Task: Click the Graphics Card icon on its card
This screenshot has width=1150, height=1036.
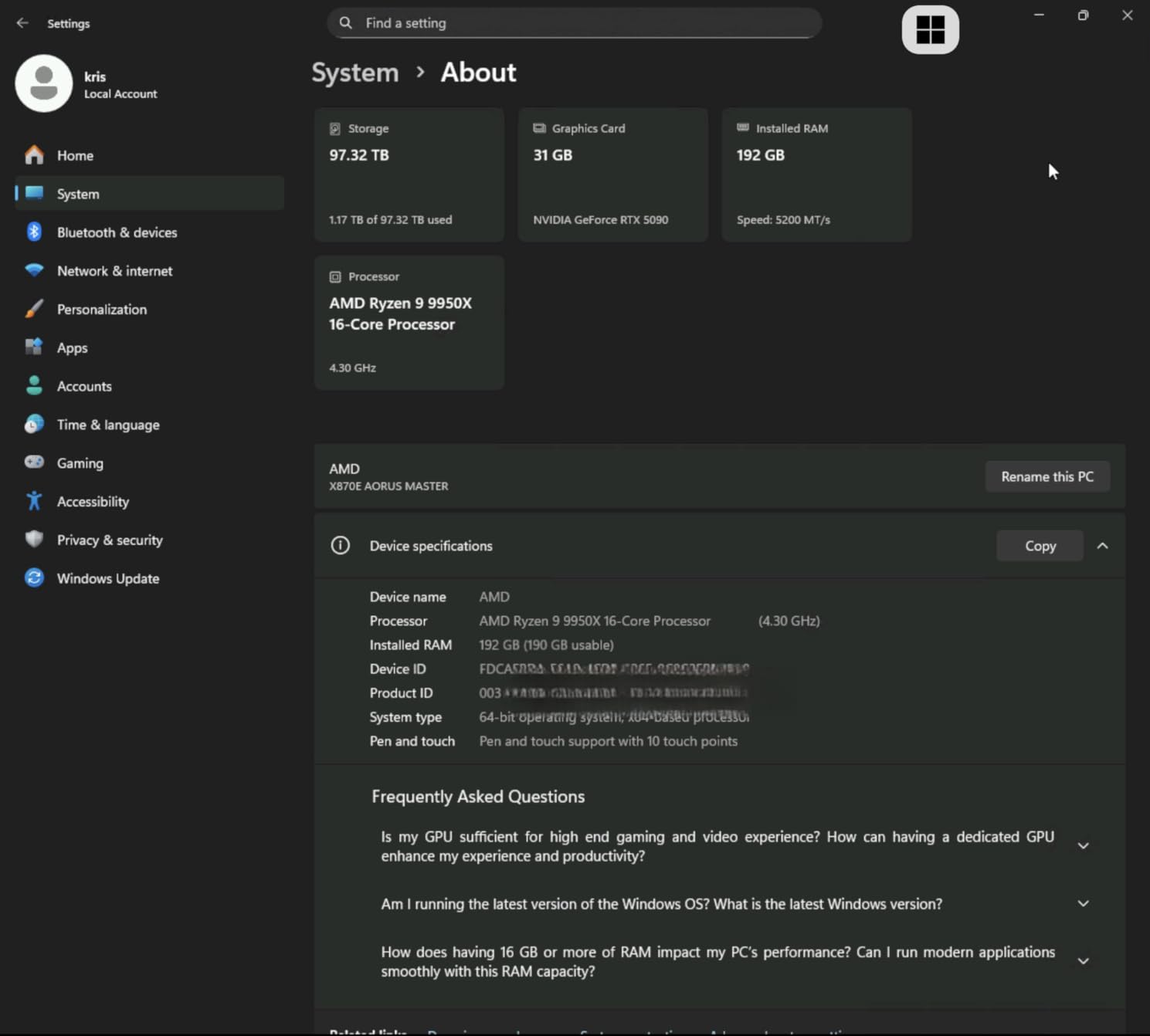Action: (x=539, y=128)
